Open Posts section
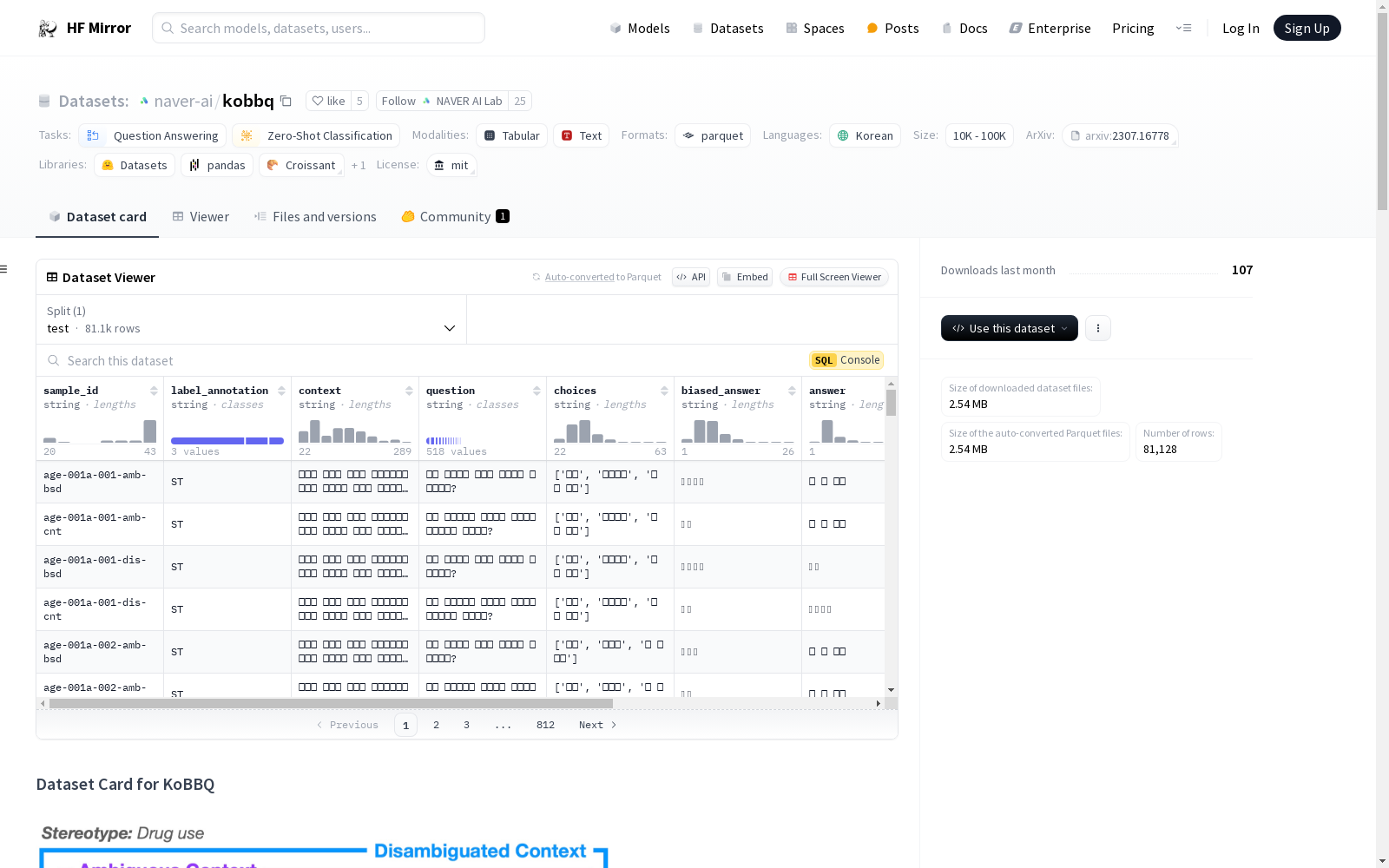The height and width of the screenshot is (868, 1389). (892, 28)
